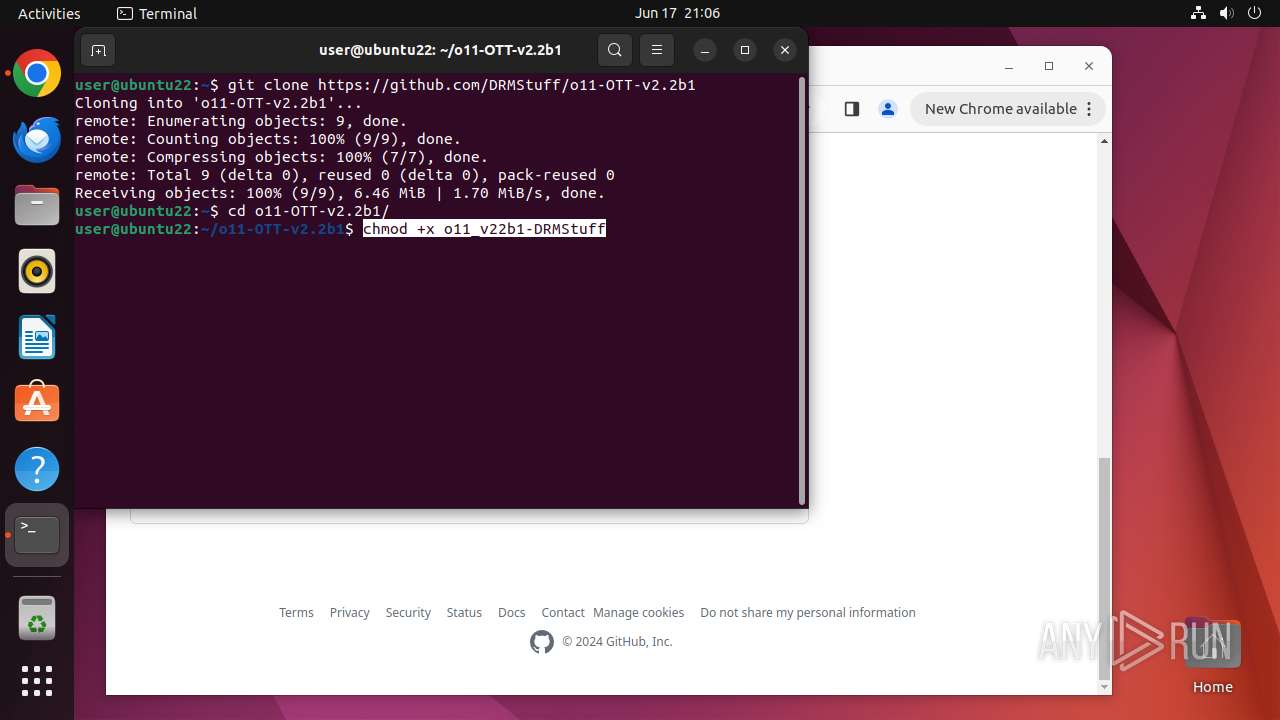Launch Thunderbird mail from the dock

tap(37, 140)
